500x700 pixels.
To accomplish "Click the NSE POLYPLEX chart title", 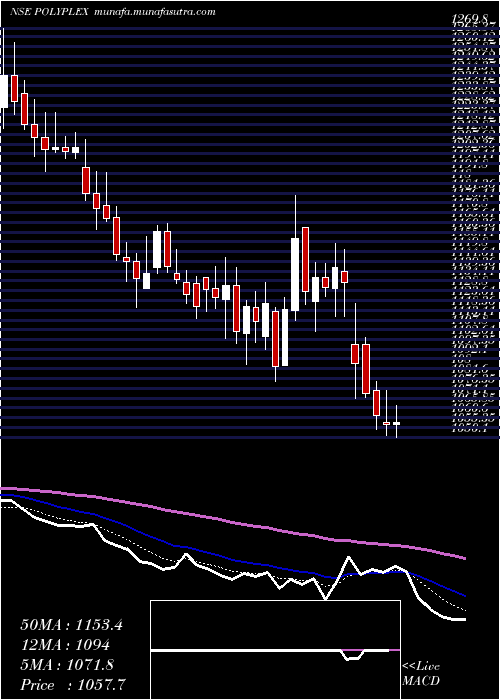I will 50,12.
